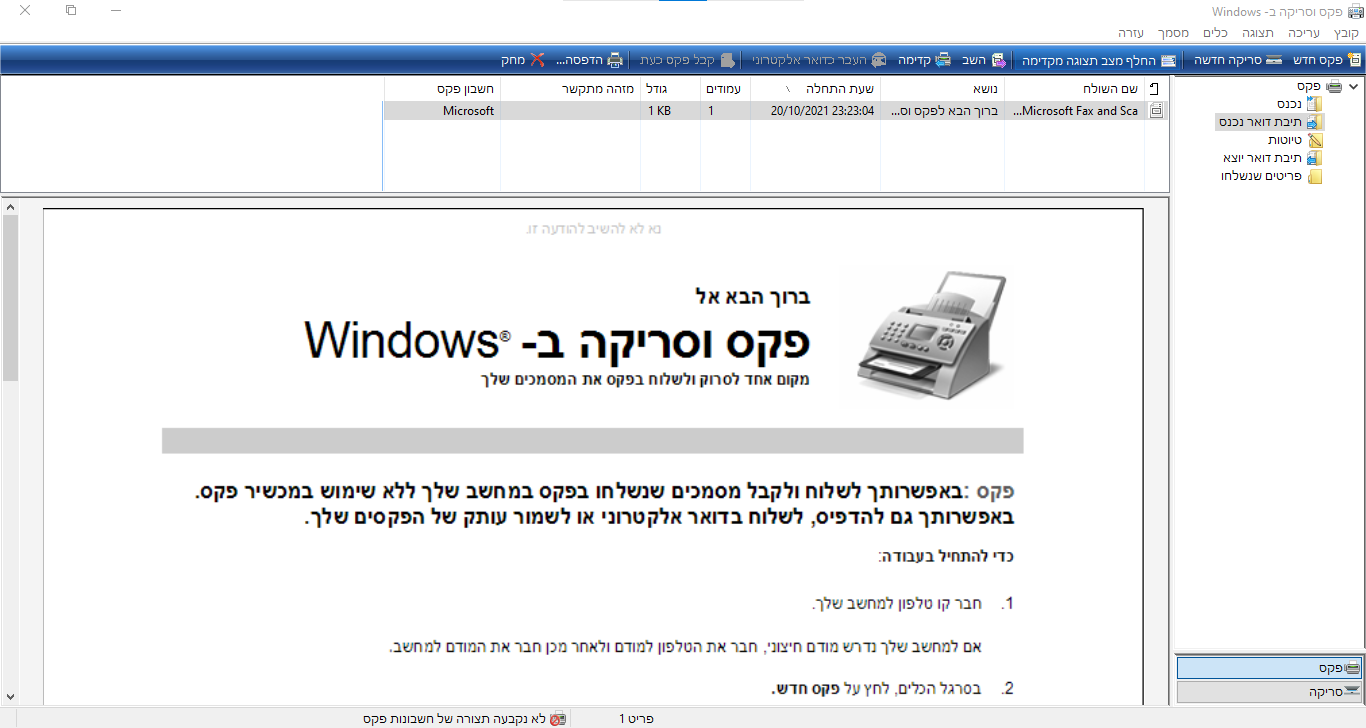This screenshot has height=728, width=1366.
Task: Switch to the פקס view button at bottom
Action: [1269, 667]
